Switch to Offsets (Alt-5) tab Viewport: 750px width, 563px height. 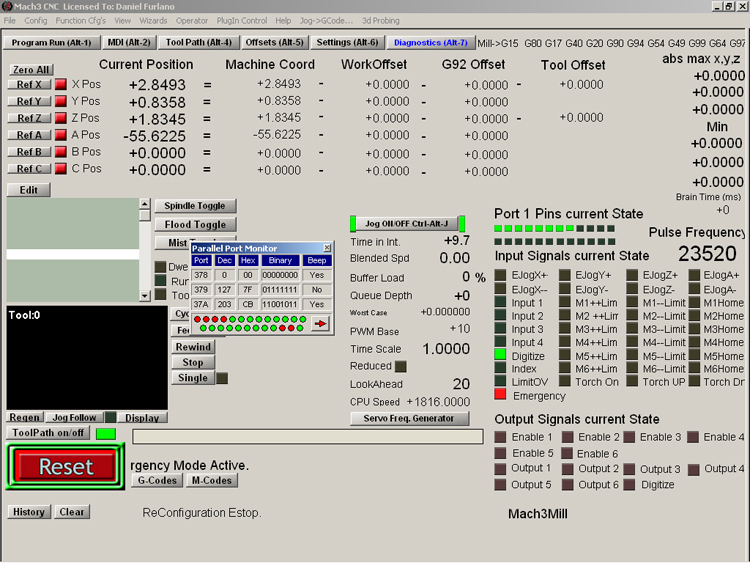click(x=275, y=43)
